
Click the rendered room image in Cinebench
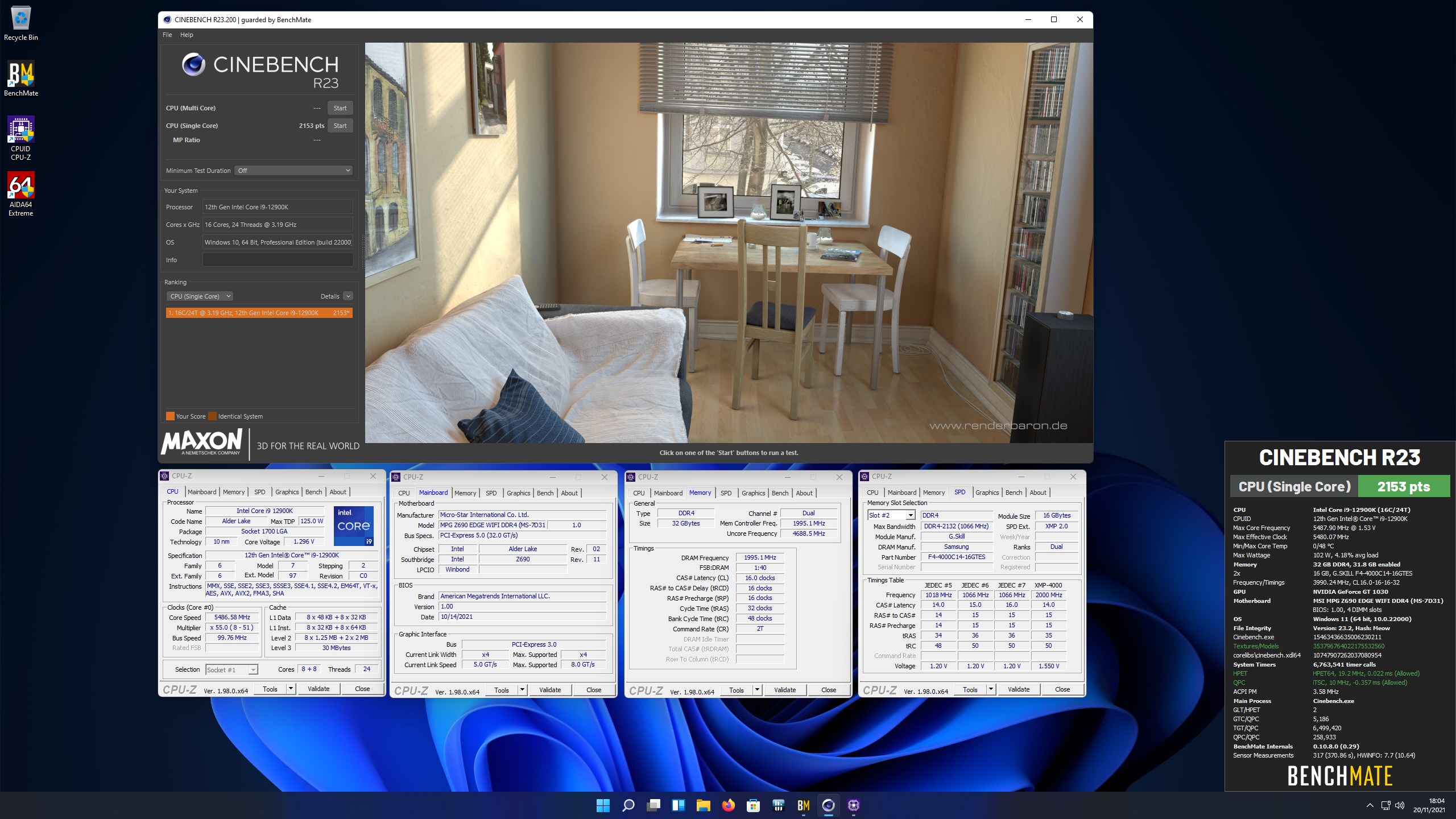coord(729,243)
